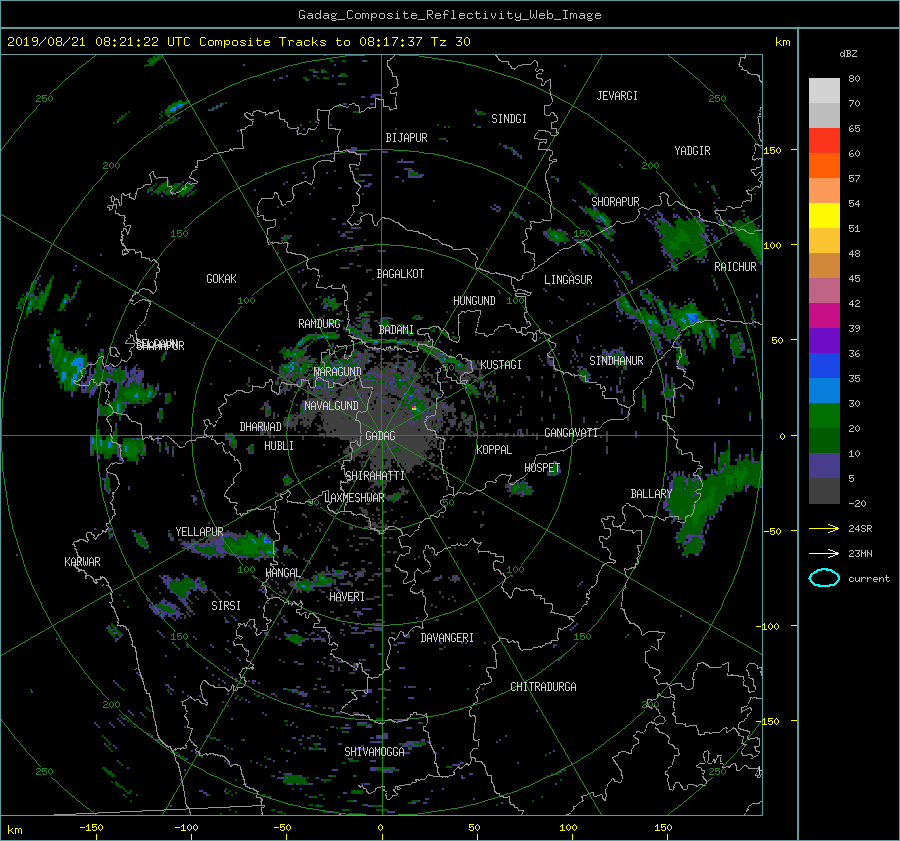Image resolution: width=900 pixels, height=841 pixels.
Task: Click the large green echo east of Ballary
Action: coord(711,499)
